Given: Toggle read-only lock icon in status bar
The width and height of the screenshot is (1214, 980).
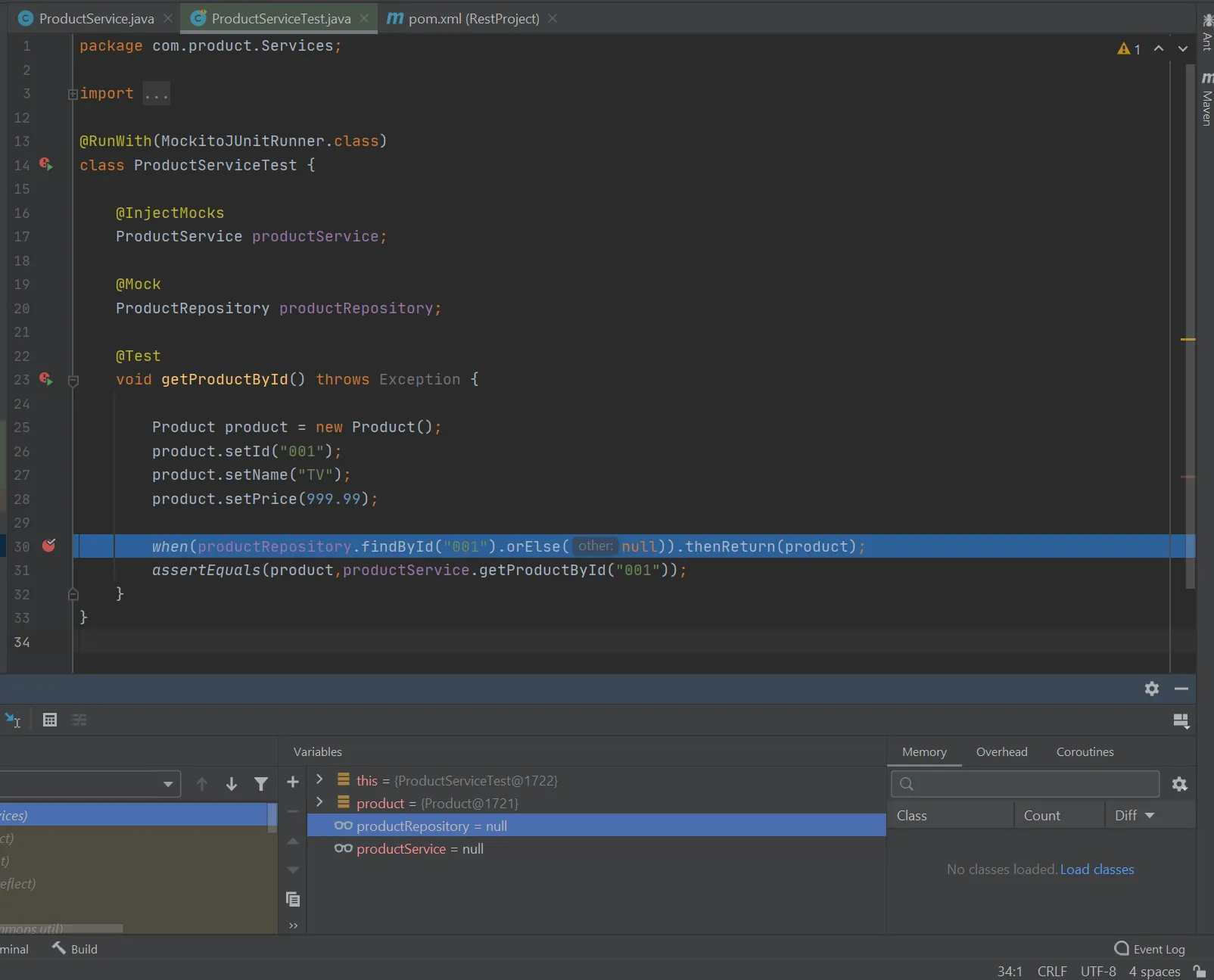Looking at the screenshot, I should tap(1199, 971).
